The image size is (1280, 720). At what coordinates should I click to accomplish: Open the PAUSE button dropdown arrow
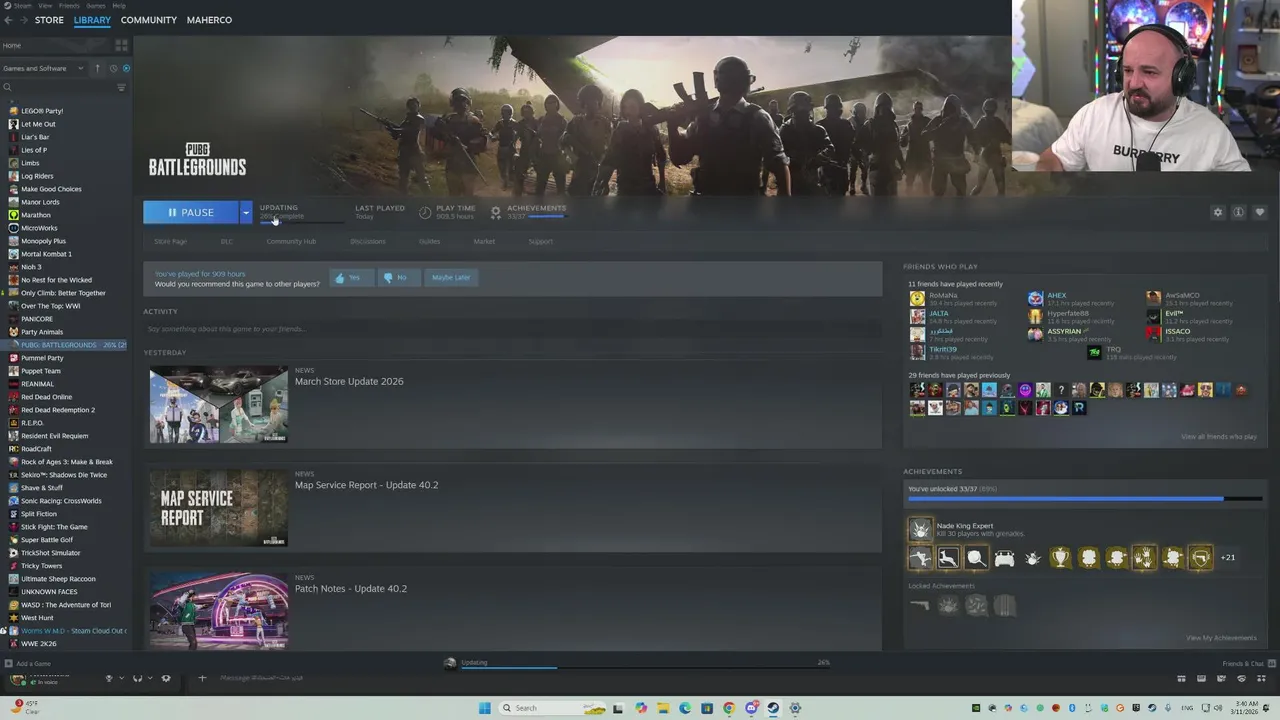tap(245, 212)
